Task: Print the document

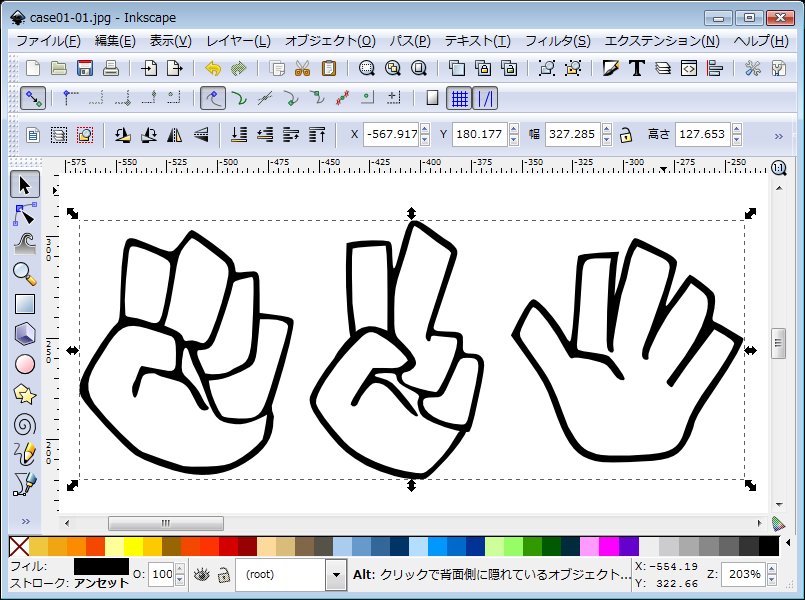Action: coord(111,68)
